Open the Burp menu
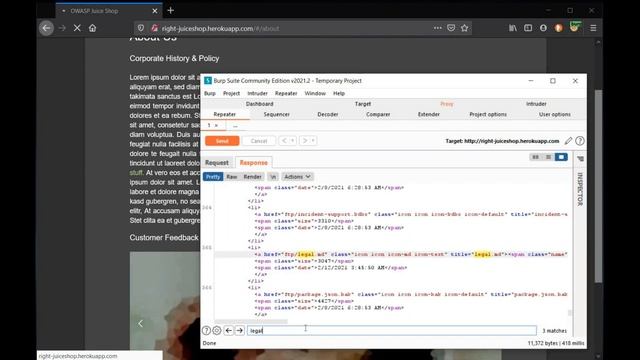 tap(210, 93)
